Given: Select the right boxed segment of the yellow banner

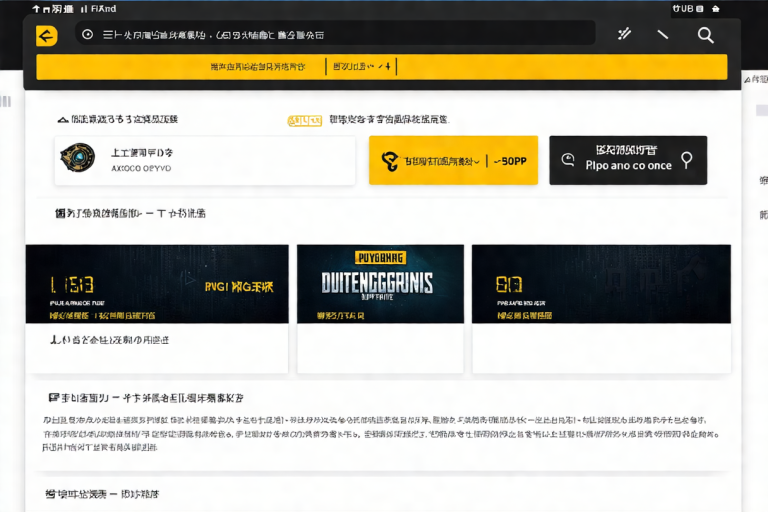Looking at the screenshot, I should pos(361,66).
